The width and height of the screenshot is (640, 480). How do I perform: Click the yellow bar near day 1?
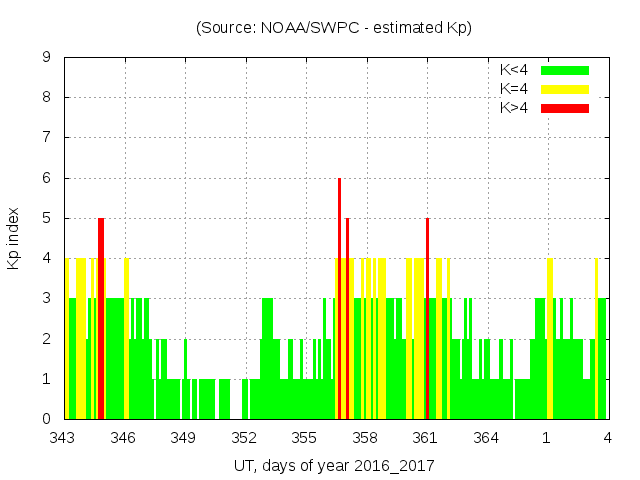tap(550, 340)
